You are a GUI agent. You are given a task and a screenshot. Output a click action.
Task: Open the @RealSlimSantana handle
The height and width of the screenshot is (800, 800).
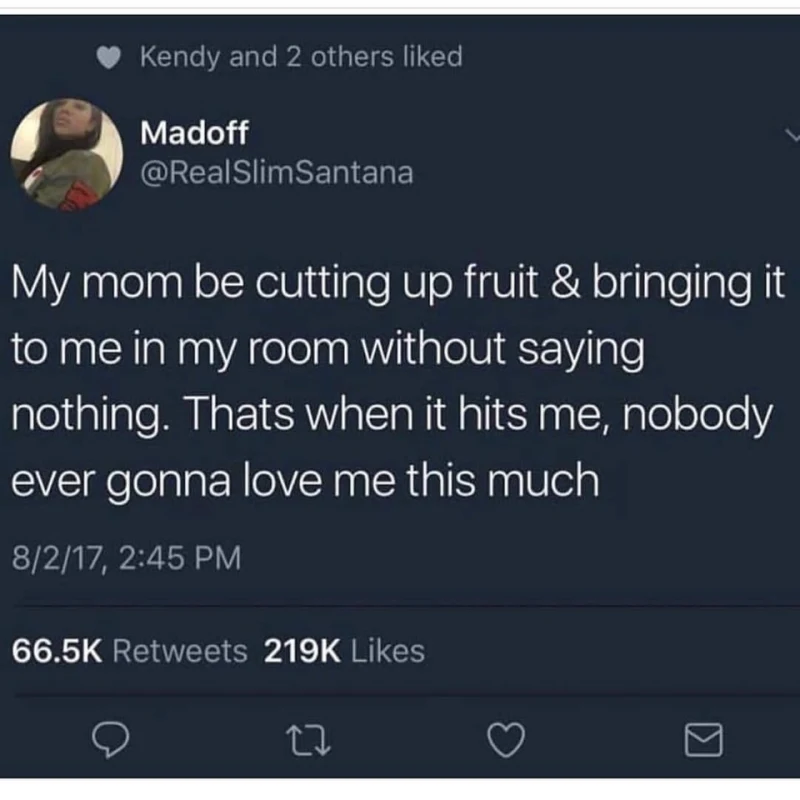(277, 173)
